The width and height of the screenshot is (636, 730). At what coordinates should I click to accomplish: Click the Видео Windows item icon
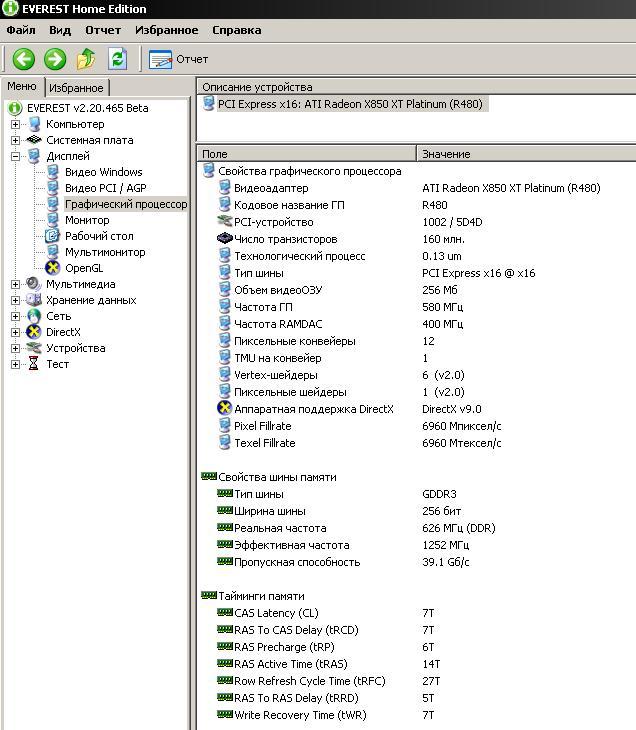53,172
